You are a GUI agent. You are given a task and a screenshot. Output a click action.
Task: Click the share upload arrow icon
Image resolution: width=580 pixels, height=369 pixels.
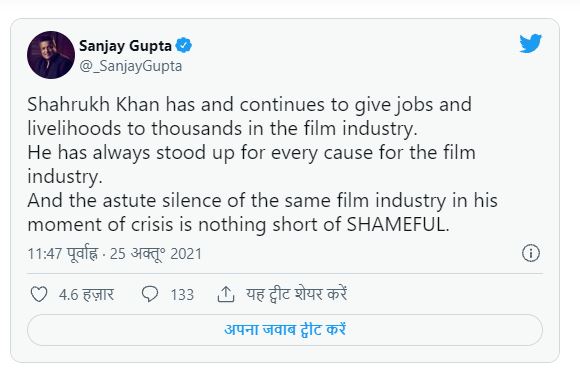[x=226, y=294]
